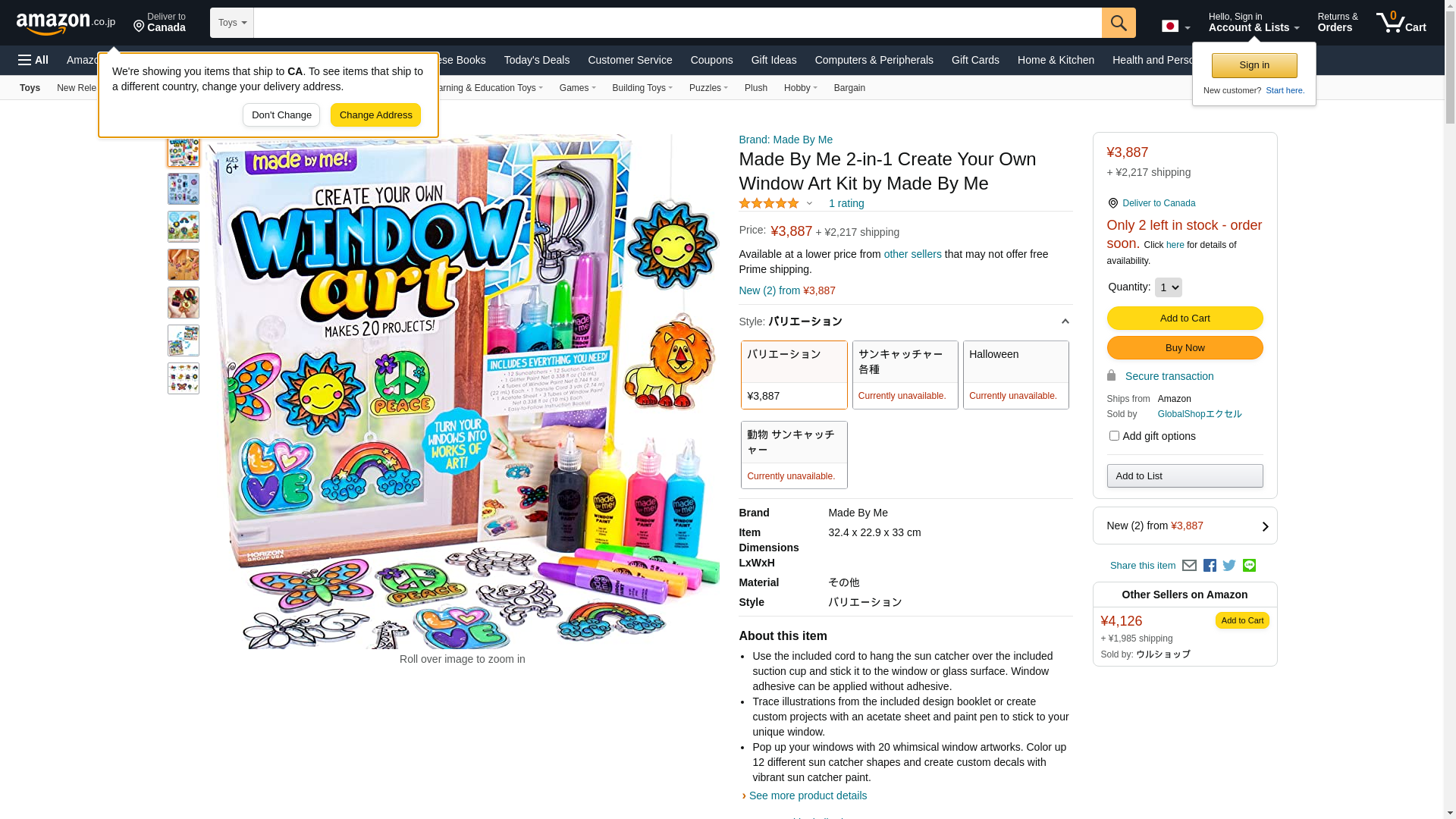Viewport: 1456px width, 819px height.
Task: Collapse the Style section chevron
Action: (1065, 322)
